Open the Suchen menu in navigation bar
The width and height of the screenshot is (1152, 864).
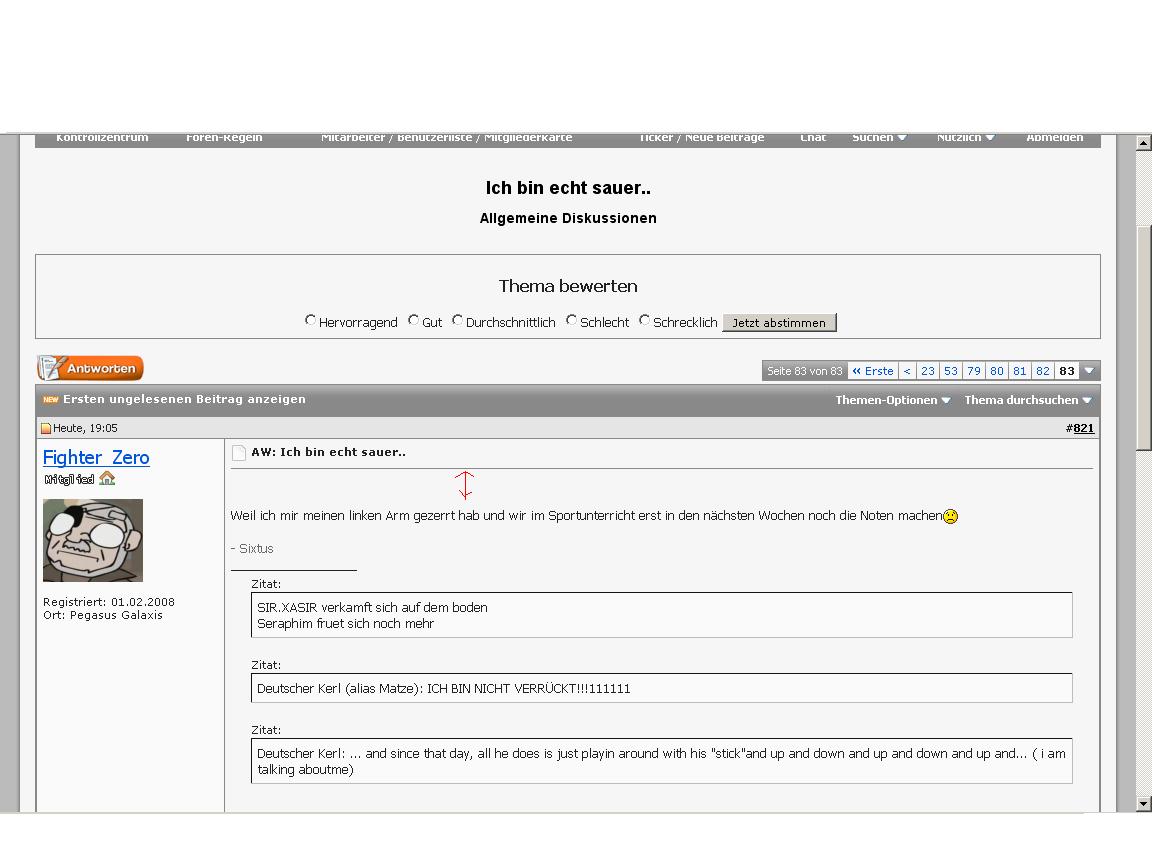879,138
